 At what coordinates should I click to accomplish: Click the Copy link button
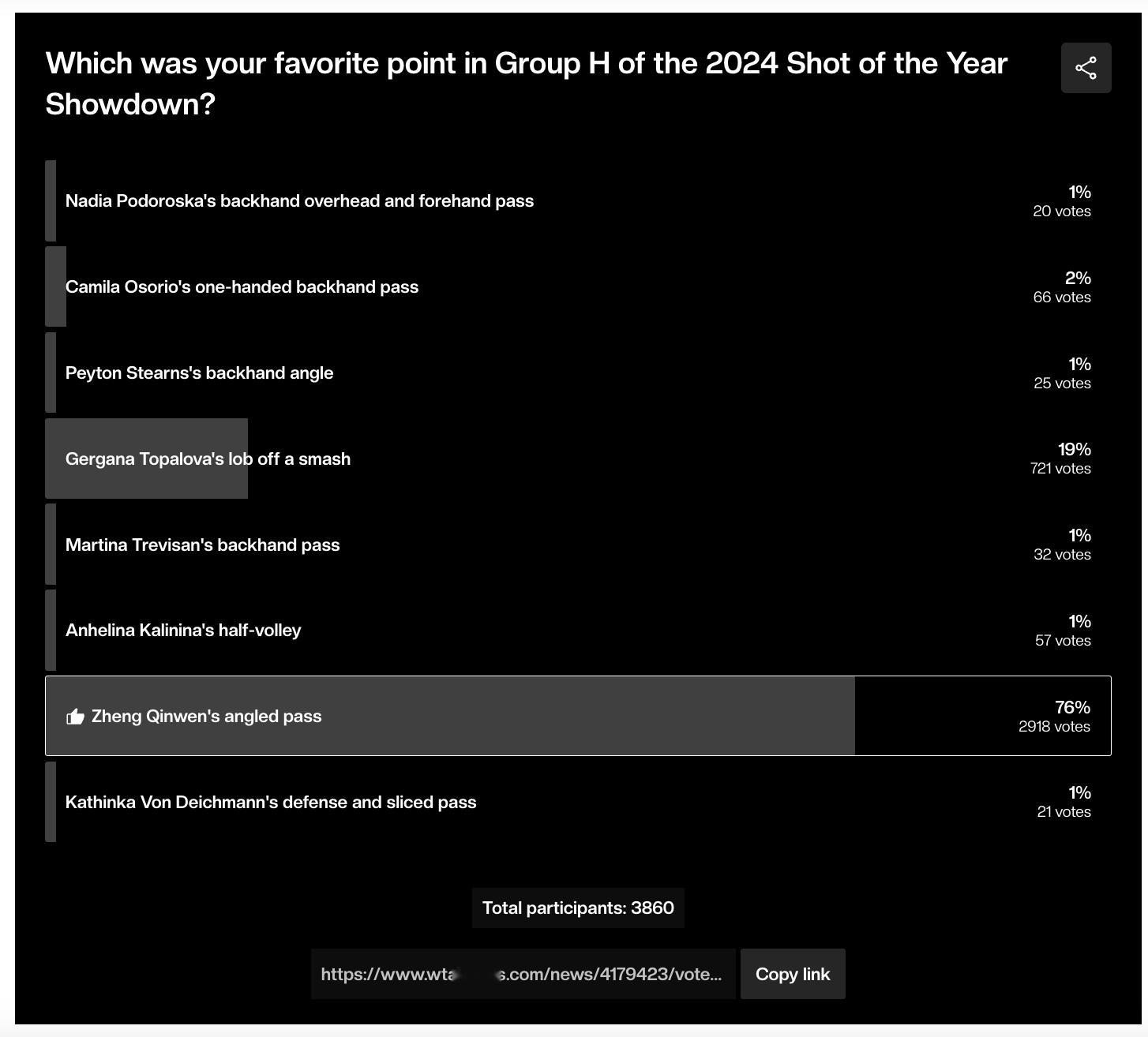point(793,974)
